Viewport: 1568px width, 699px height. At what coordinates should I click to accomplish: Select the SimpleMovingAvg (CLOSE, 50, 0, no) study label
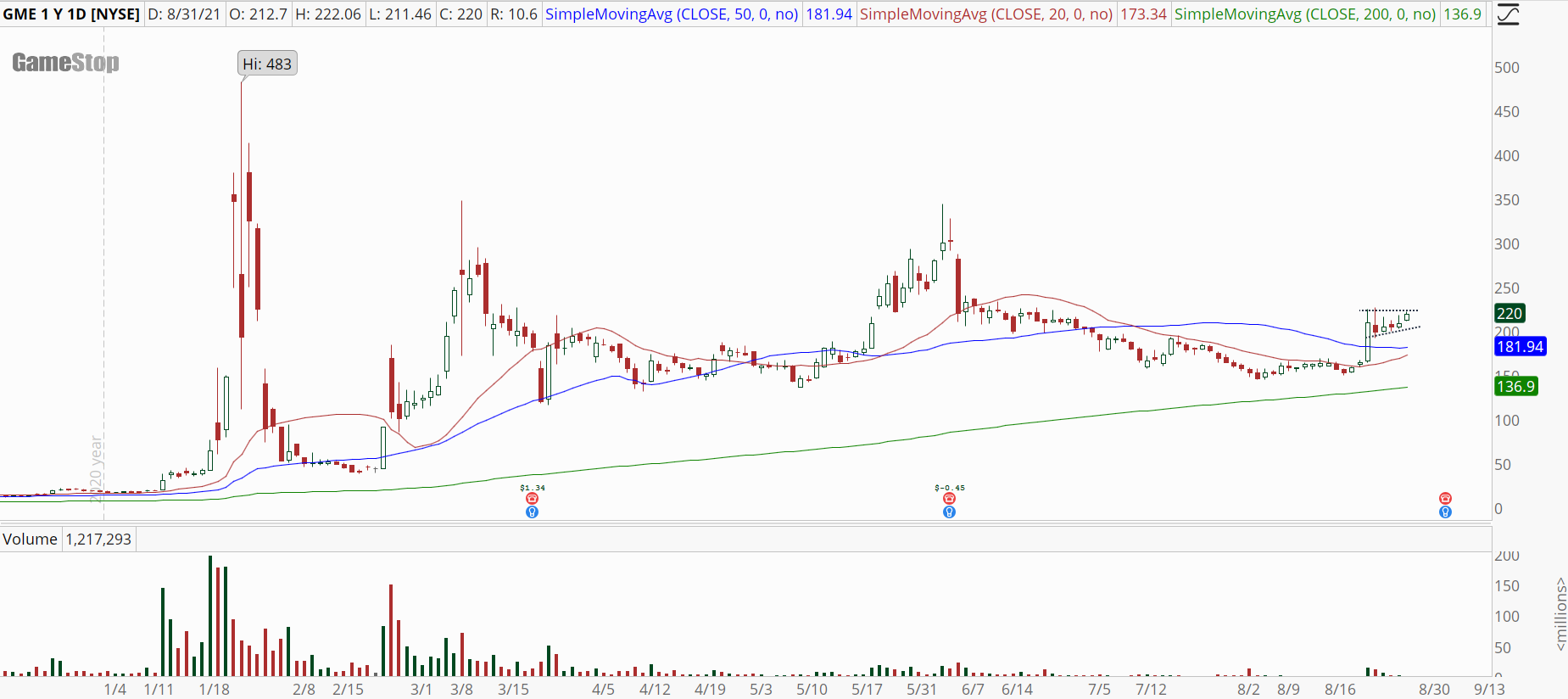point(672,14)
